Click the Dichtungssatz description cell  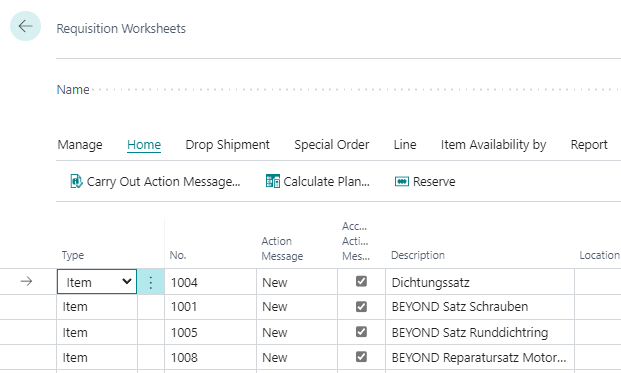pyautogui.click(x=480, y=282)
